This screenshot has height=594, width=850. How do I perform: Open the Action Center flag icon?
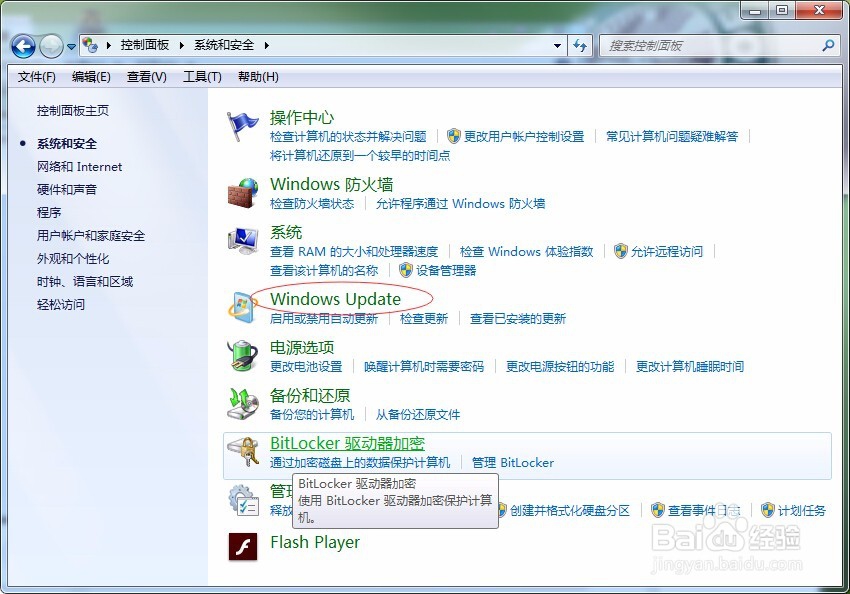(x=242, y=126)
